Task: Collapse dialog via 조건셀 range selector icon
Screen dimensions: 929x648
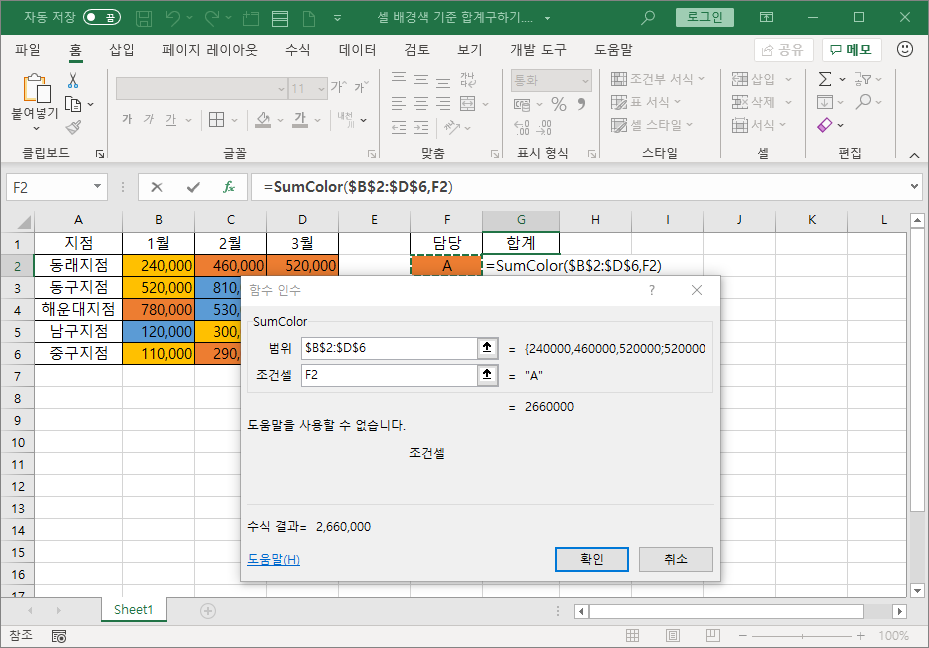Action: click(487, 374)
